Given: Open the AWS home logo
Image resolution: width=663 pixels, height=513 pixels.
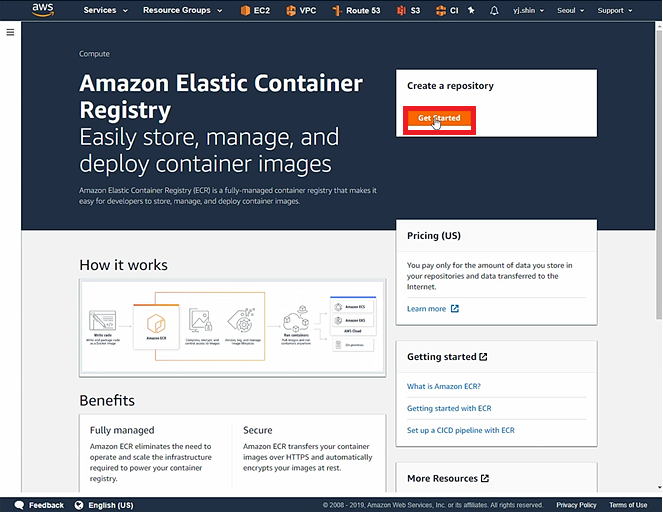Looking at the screenshot, I should tap(43, 10).
